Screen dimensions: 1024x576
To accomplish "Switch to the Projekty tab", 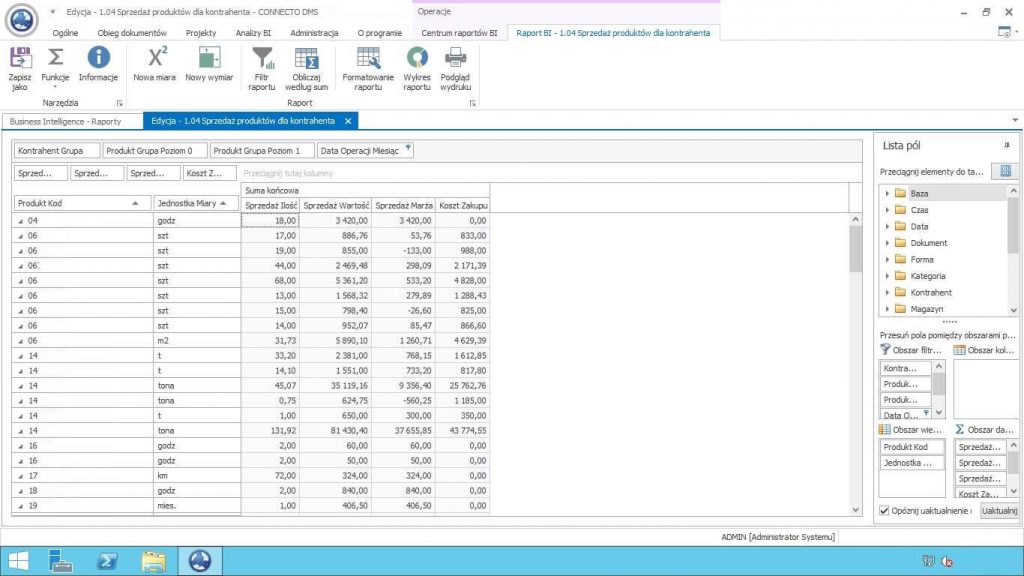I will tap(200, 33).
